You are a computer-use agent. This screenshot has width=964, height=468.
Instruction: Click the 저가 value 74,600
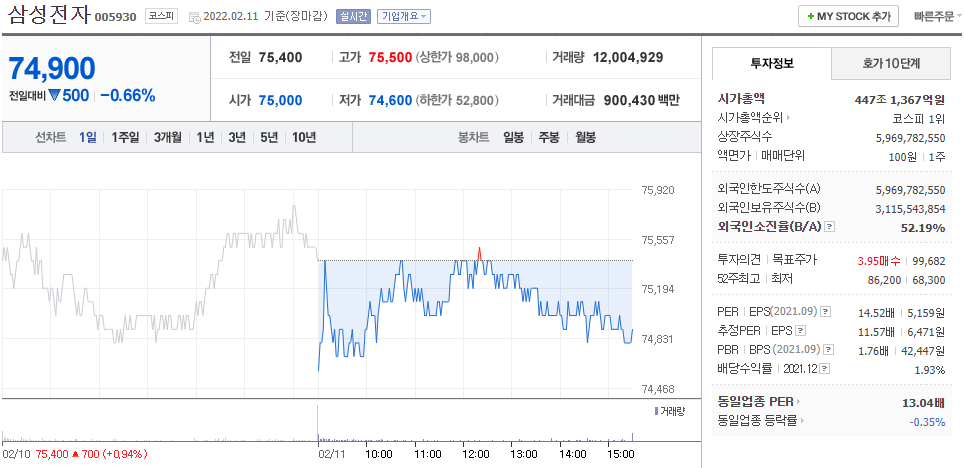390,100
